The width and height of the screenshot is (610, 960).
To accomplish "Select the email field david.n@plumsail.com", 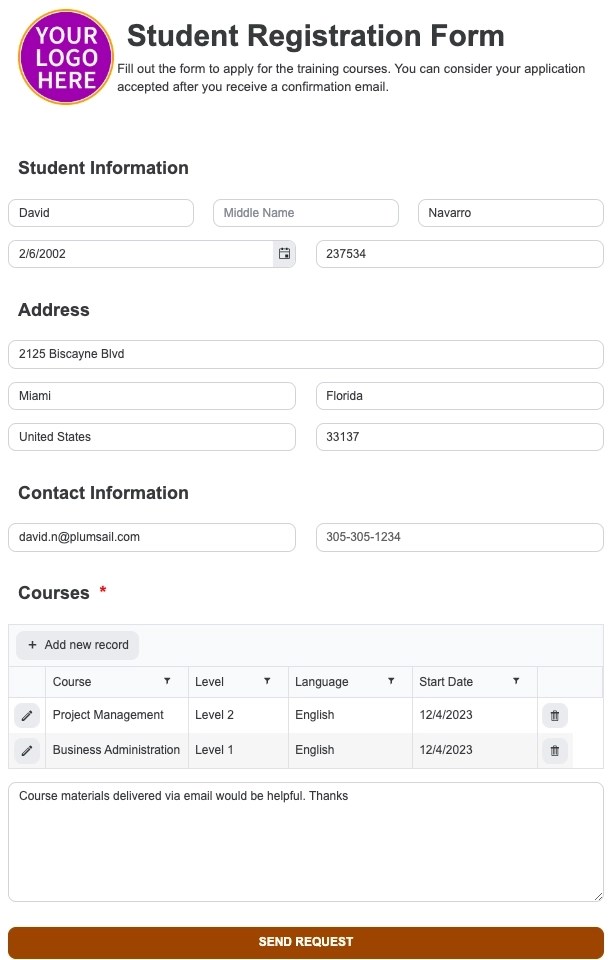I will [152, 537].
